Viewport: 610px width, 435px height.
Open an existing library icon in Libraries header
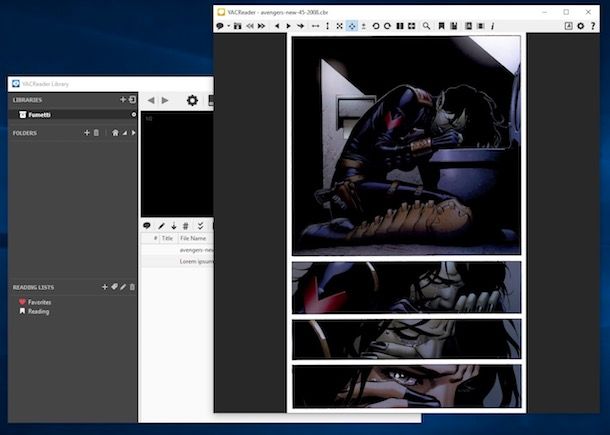tap(132, 100)
